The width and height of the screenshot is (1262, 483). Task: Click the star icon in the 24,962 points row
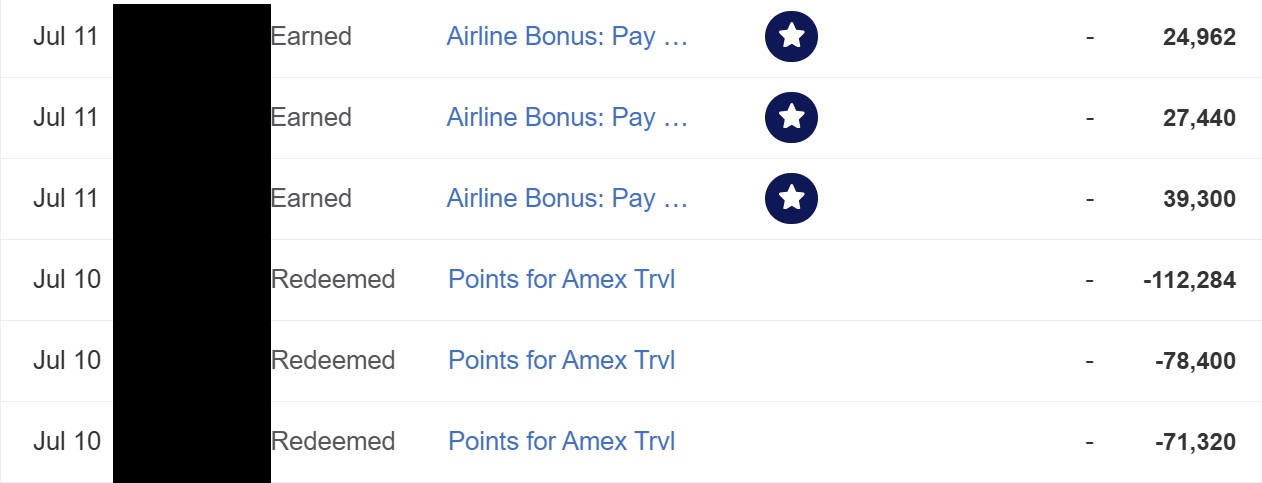791,37
